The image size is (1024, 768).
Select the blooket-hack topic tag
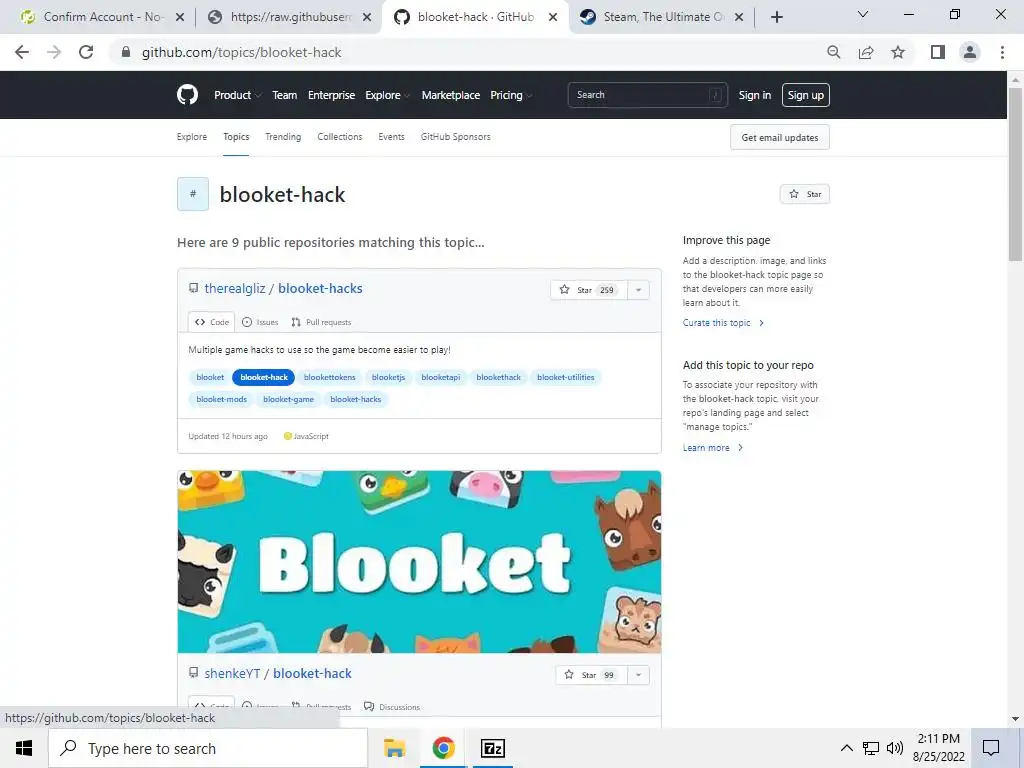pos(264,377)
